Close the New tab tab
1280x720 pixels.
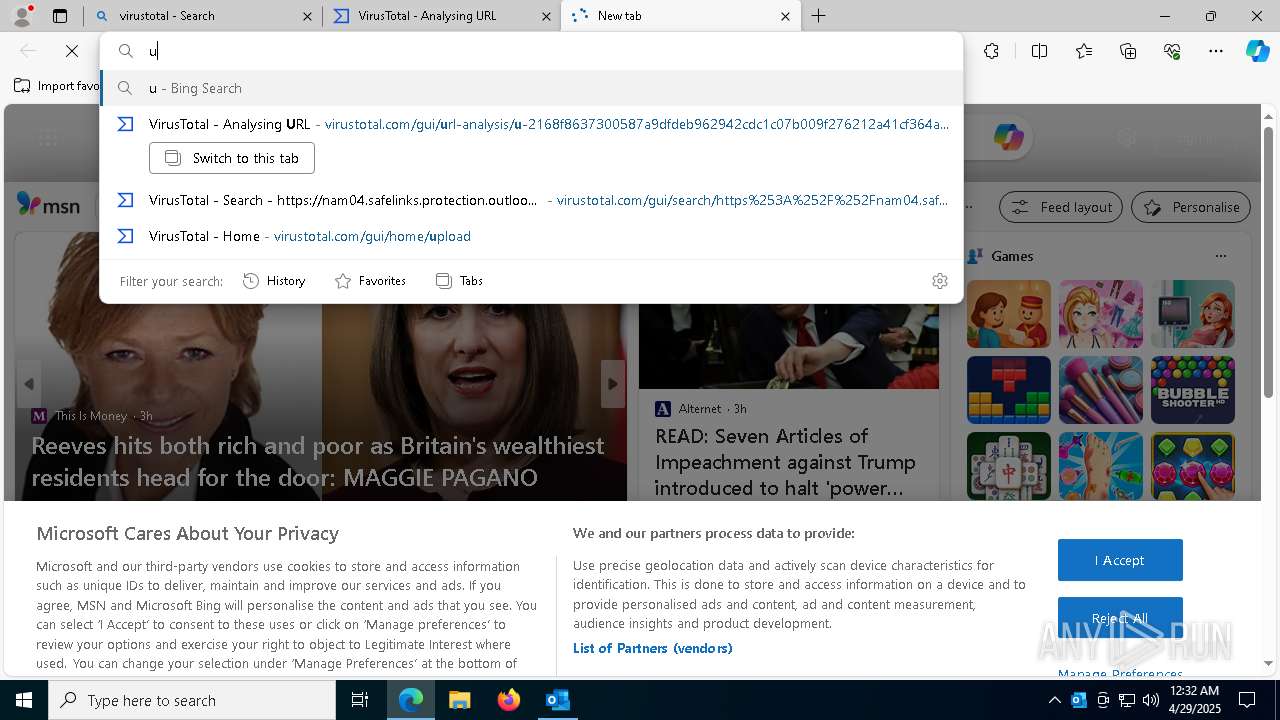coord(785,16)
